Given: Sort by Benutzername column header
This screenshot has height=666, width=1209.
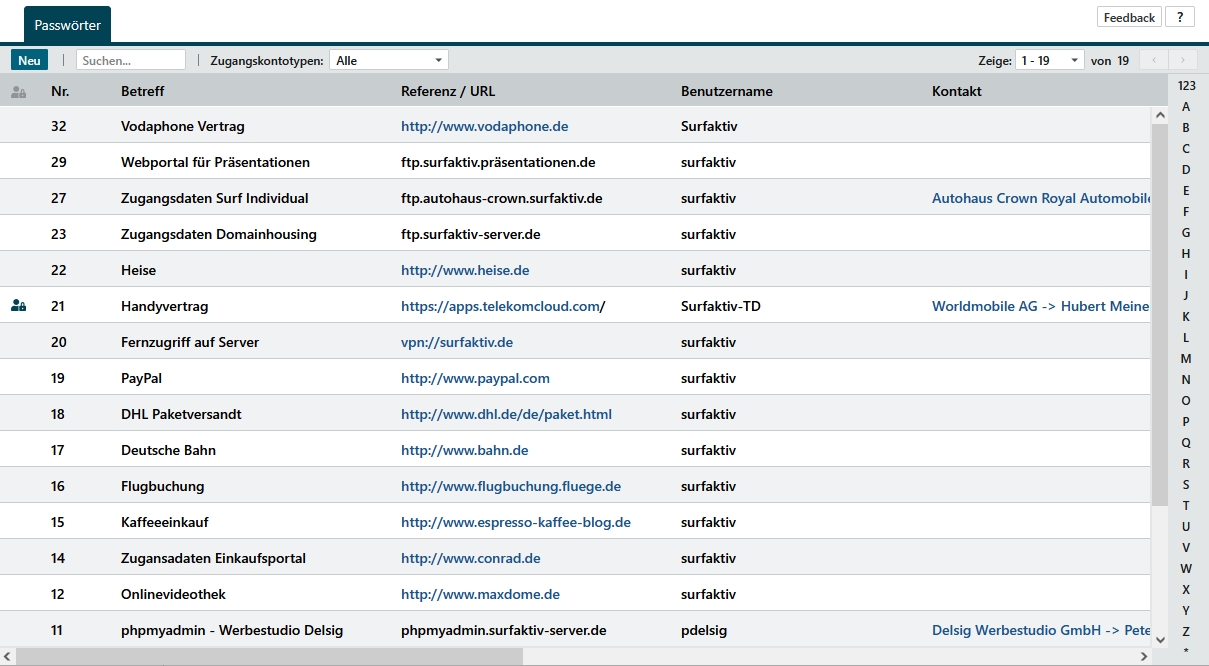Looking at the screenshot, I should tap(726, 91).
